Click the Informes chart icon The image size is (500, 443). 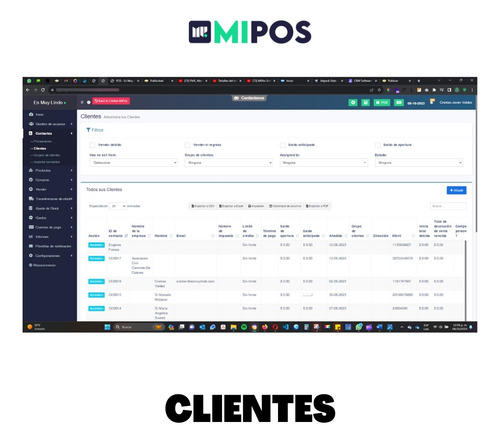point(31,237)
